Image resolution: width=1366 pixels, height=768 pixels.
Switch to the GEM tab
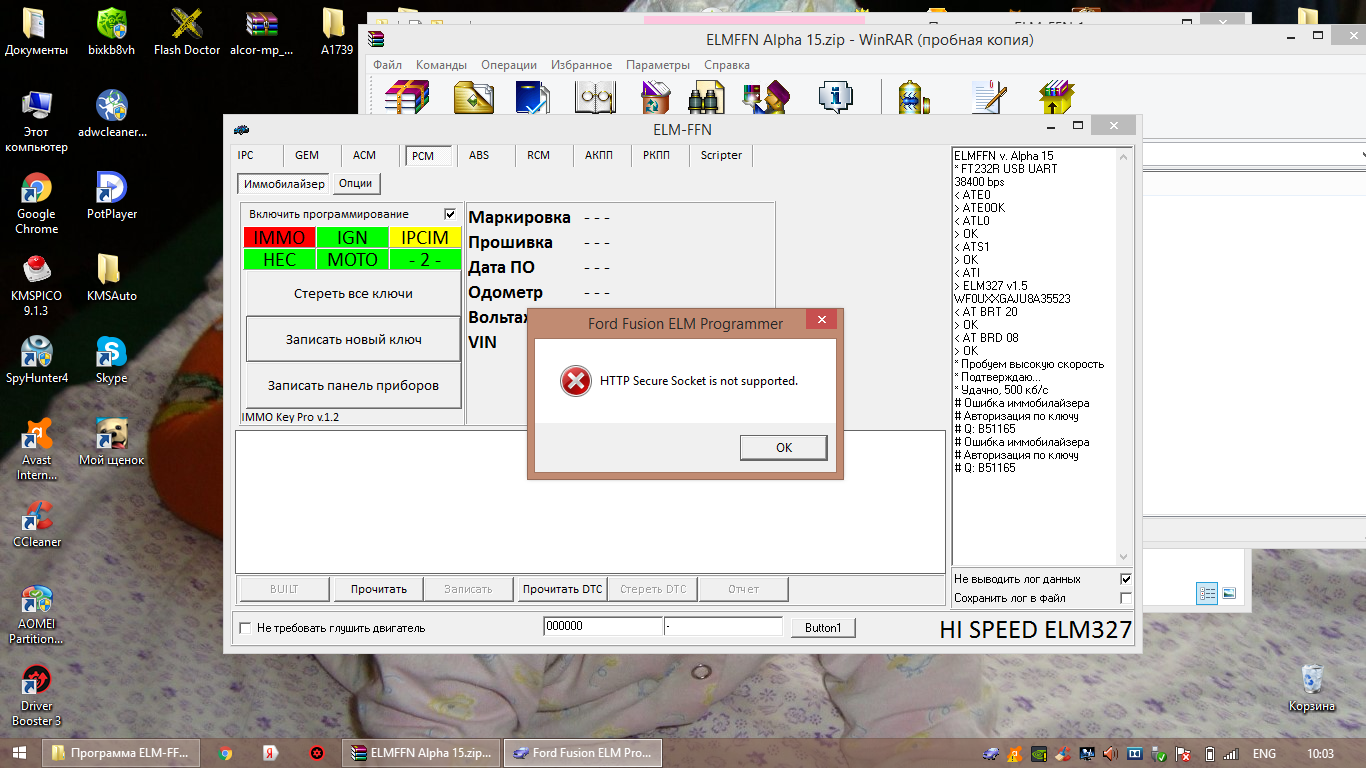(307, 156)
